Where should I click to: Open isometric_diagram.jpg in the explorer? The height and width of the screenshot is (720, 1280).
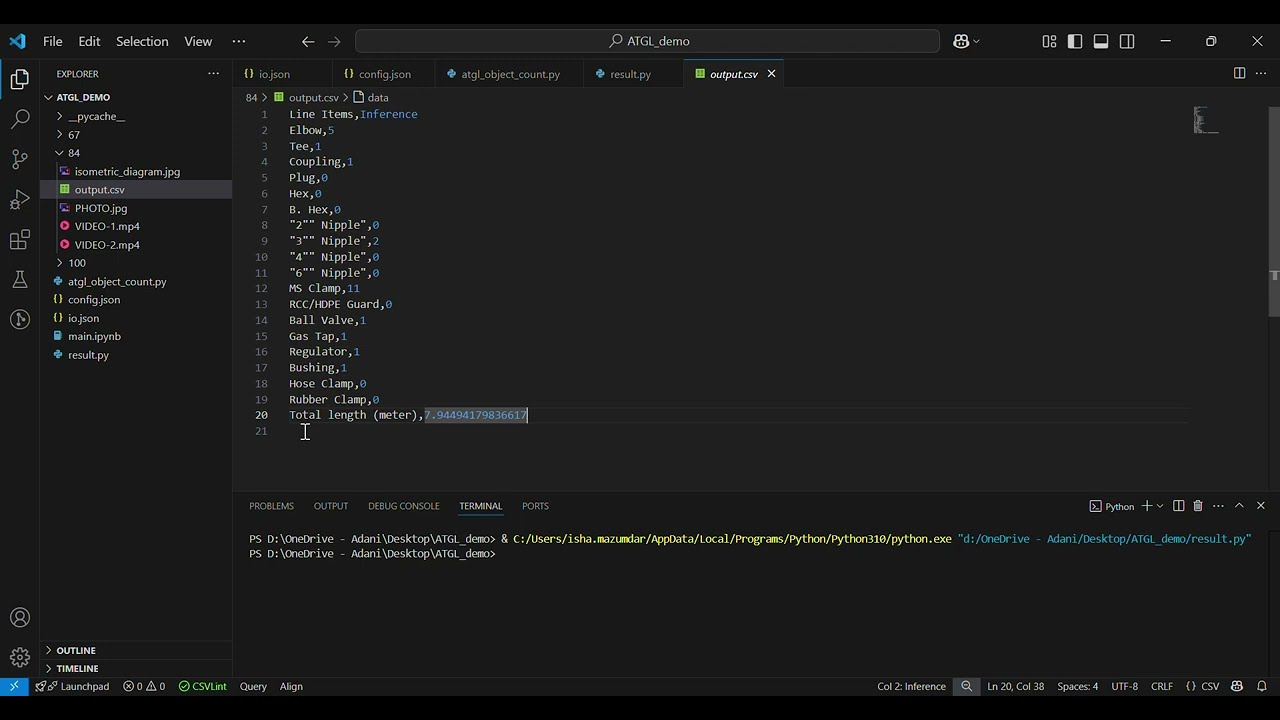pos(127,171)
